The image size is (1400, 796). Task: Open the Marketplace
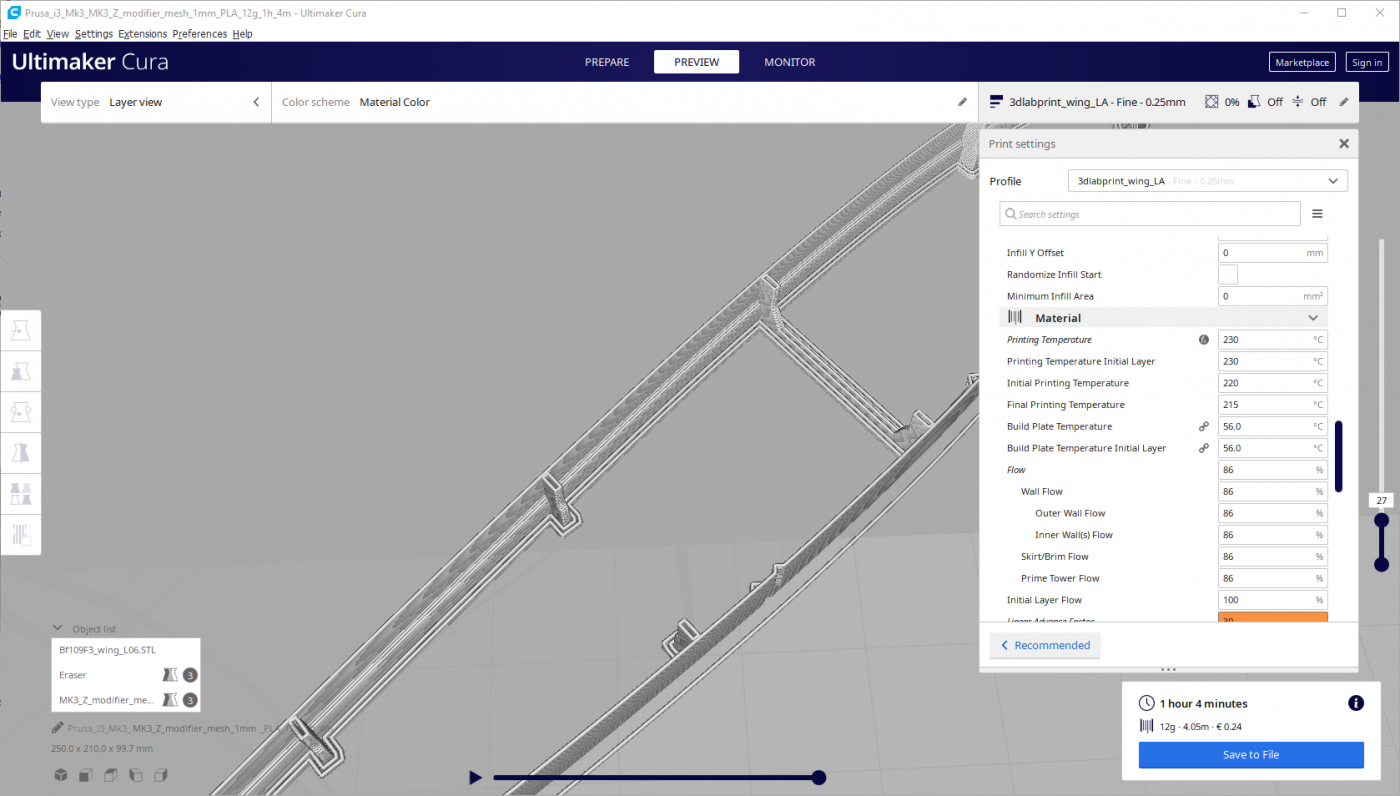tap(1302, 61)
